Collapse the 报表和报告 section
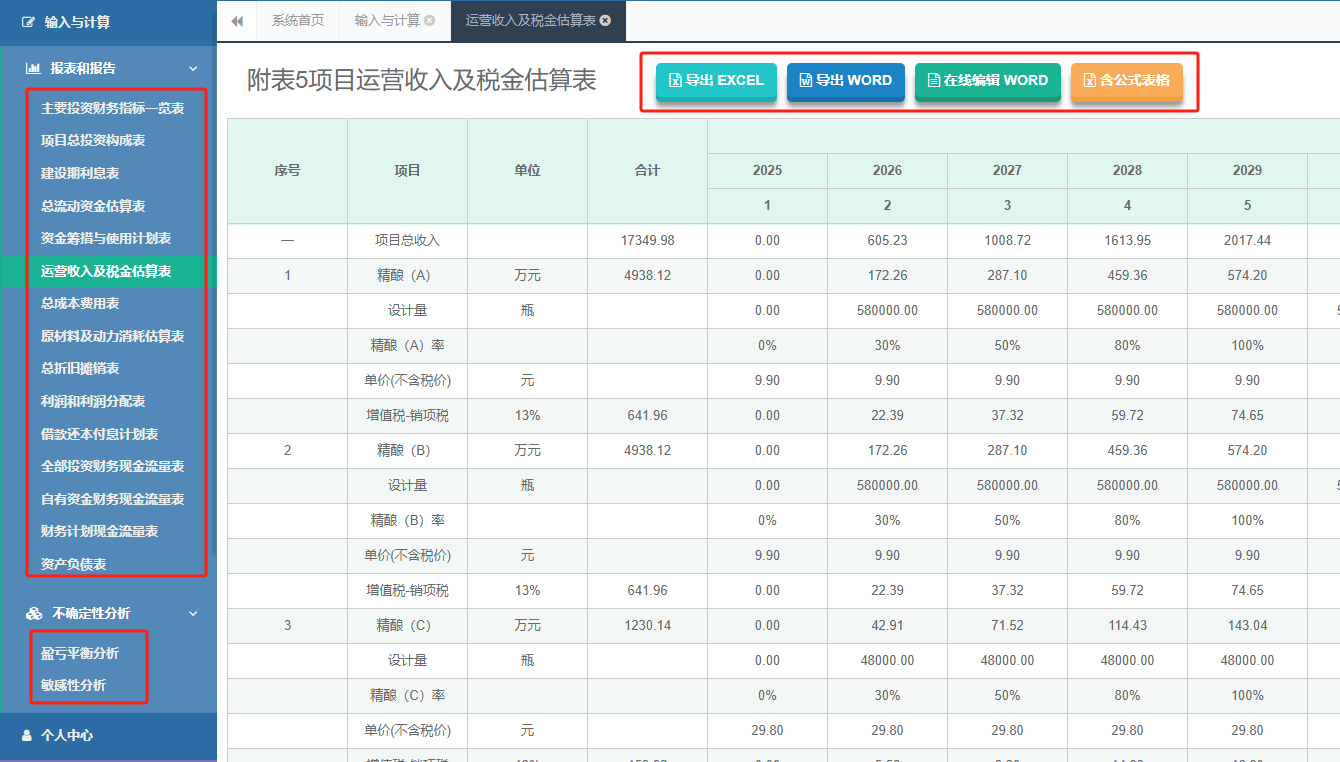This screenshot has height=762, width=1340. point(194,68)
